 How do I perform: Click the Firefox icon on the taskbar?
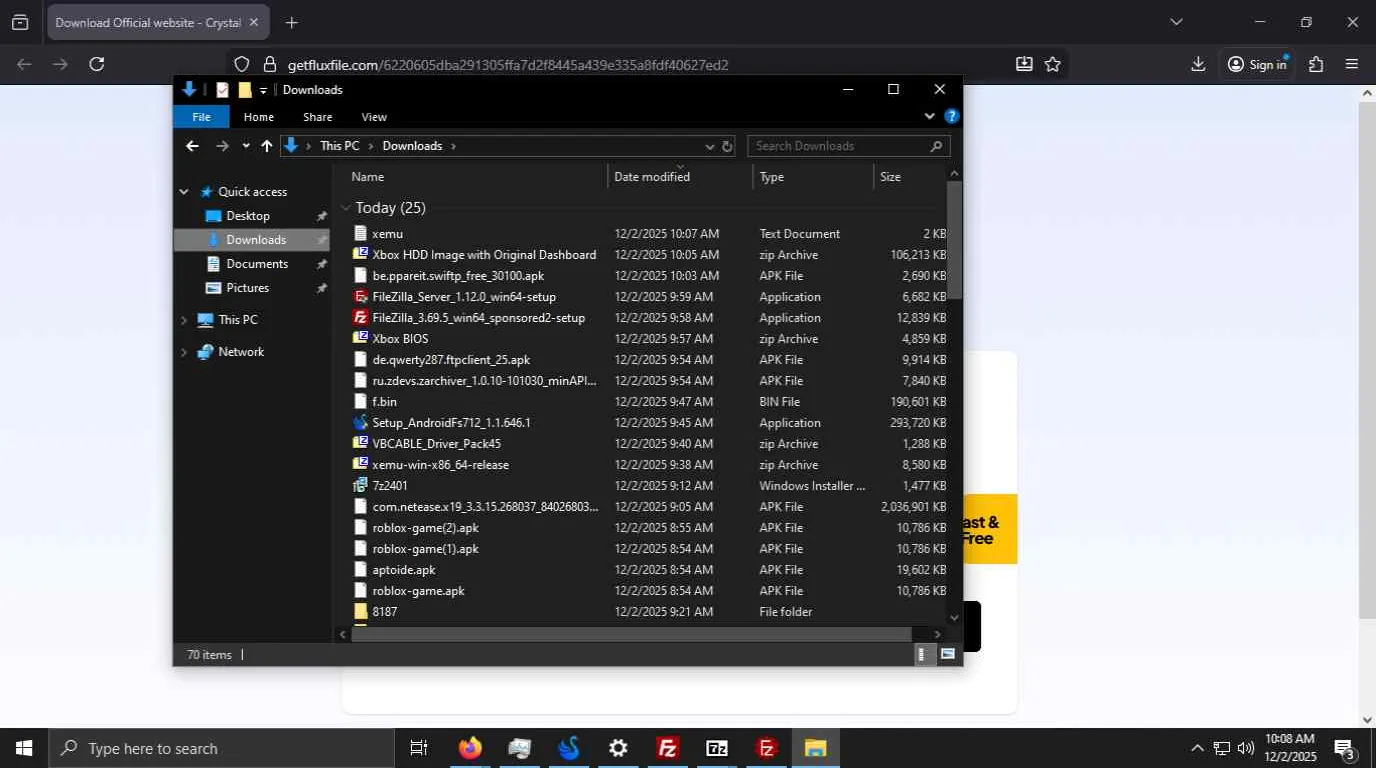tap(470, 748)
